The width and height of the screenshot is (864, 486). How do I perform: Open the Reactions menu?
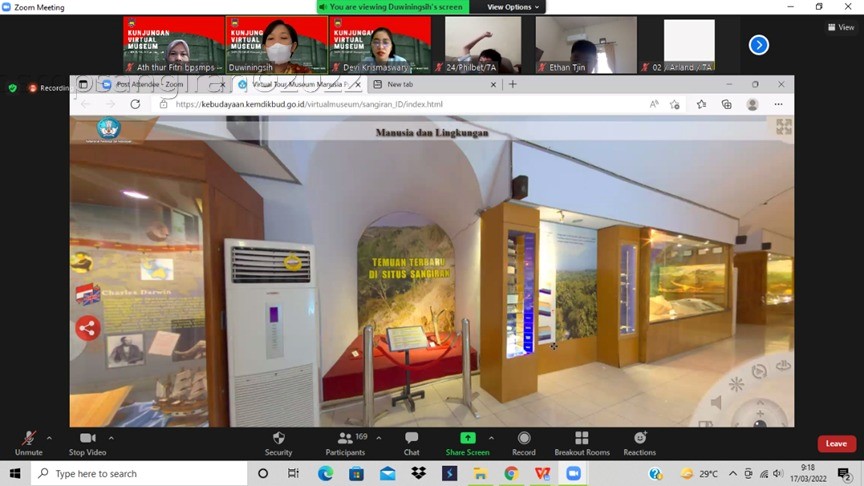coord(639,439)
